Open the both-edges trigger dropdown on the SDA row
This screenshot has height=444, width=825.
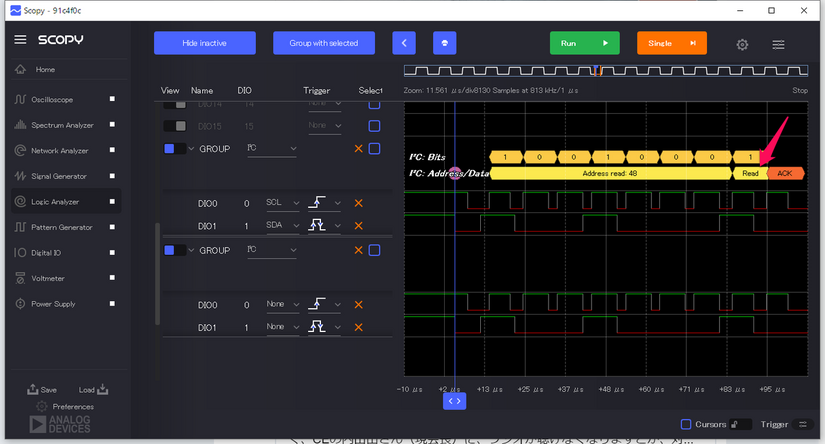point(325,226)
